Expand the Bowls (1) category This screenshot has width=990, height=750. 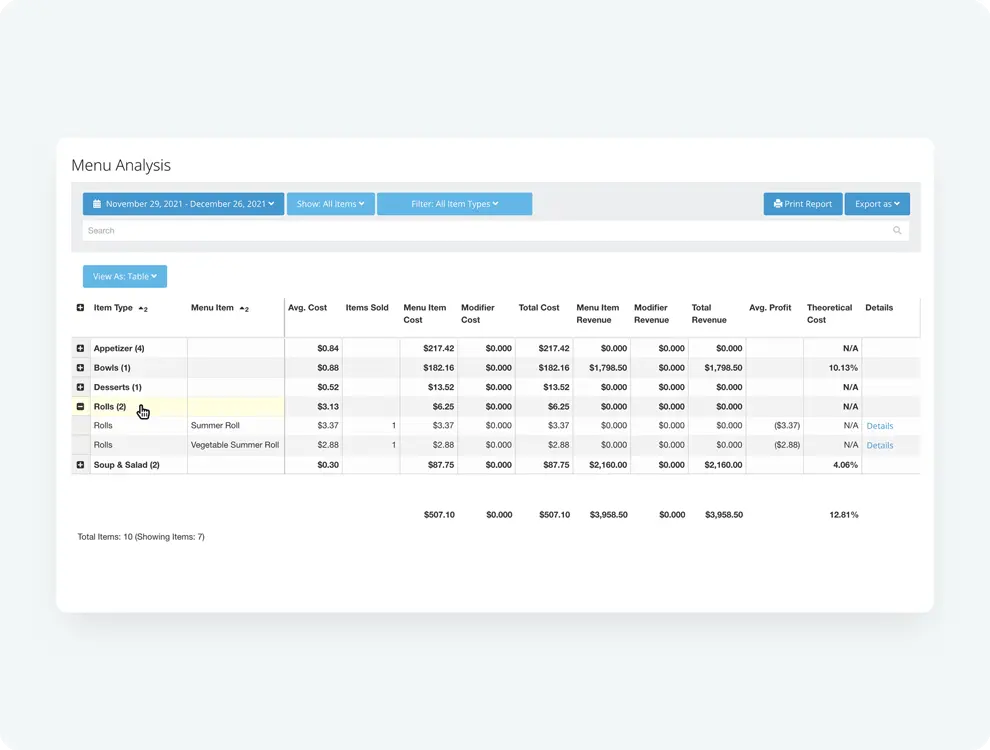tap(81, 368)
